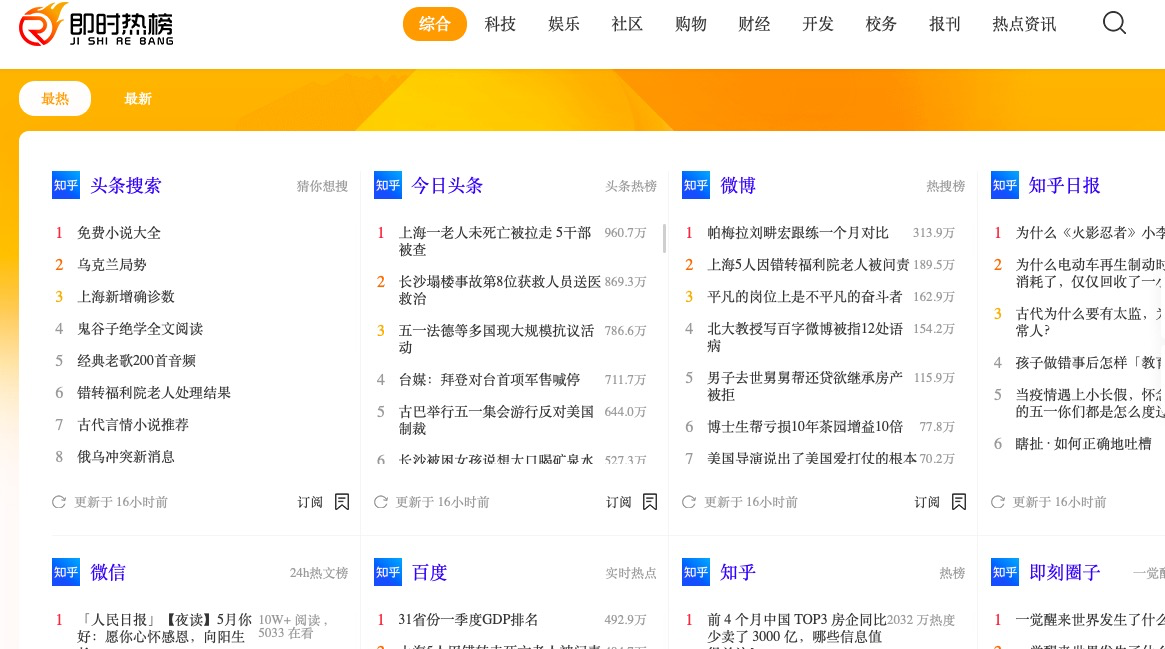This screenshot has height=649, width=1165.
Task: Open the 热点资讯 category
Action: point(1024,24)
